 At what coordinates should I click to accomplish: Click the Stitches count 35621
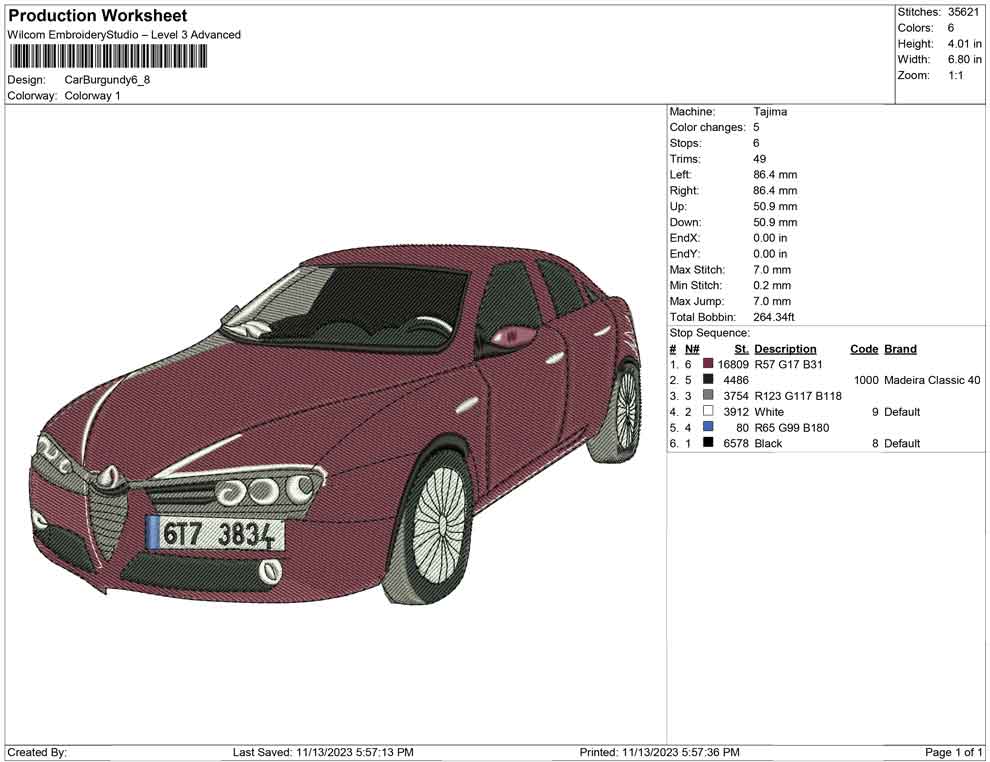pos(966,12)
